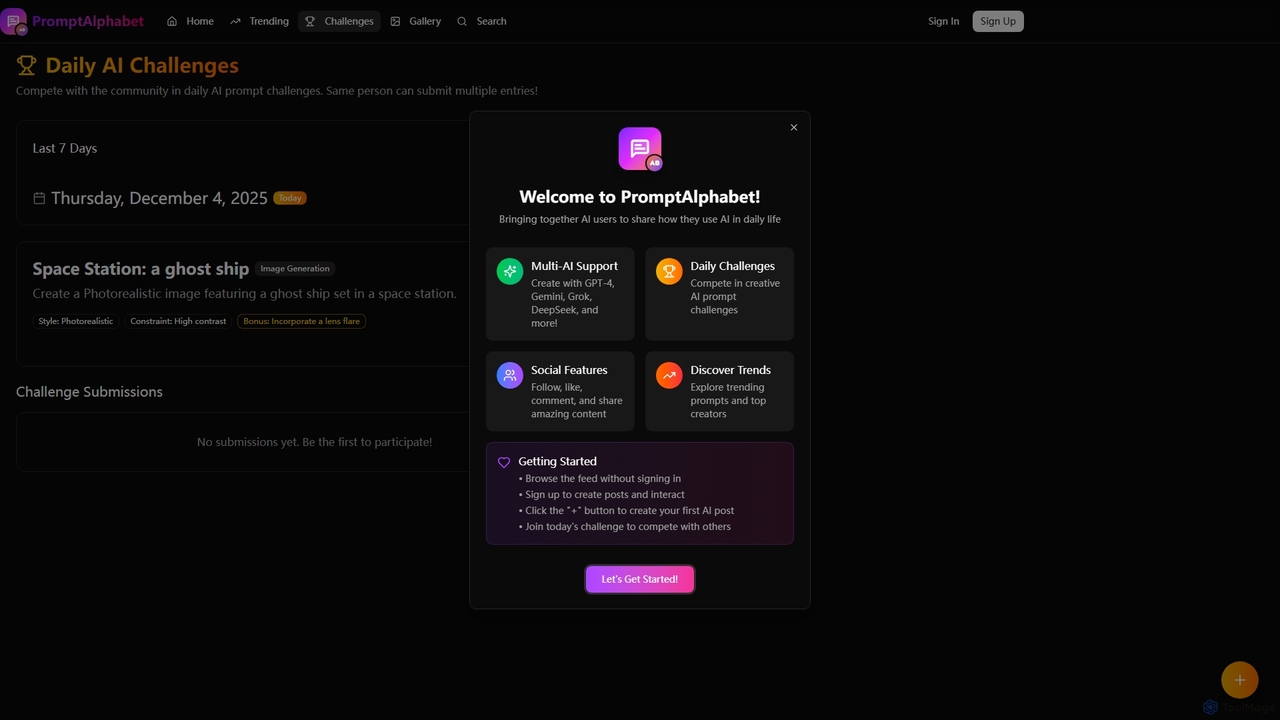Click the green Multi-AI Support sparkle icon
This screenshot has width=1280, height=720.
[510, 271]
